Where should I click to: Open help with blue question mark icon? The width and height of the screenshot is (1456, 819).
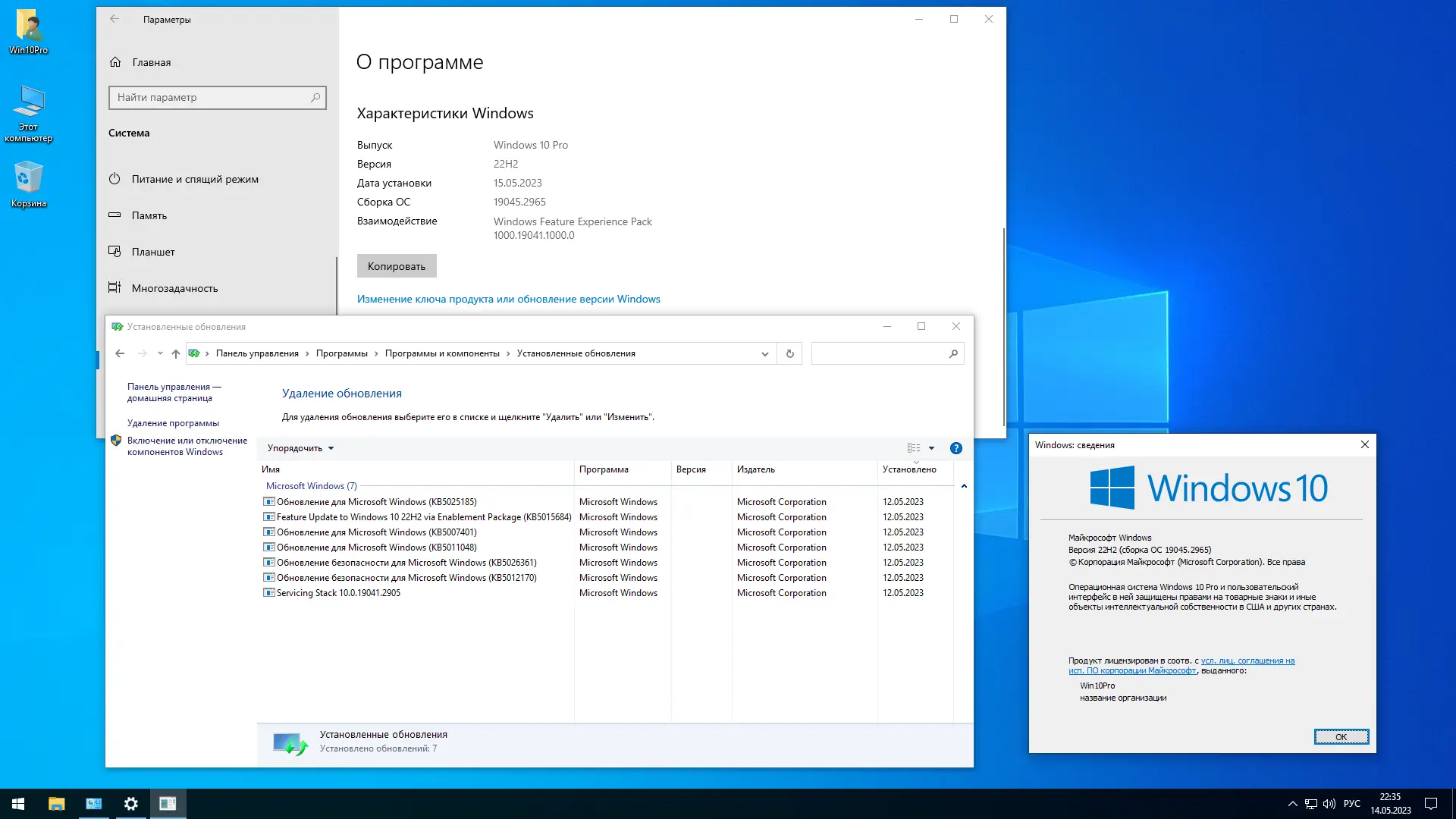pyautogui.click(x=955, y=448)
